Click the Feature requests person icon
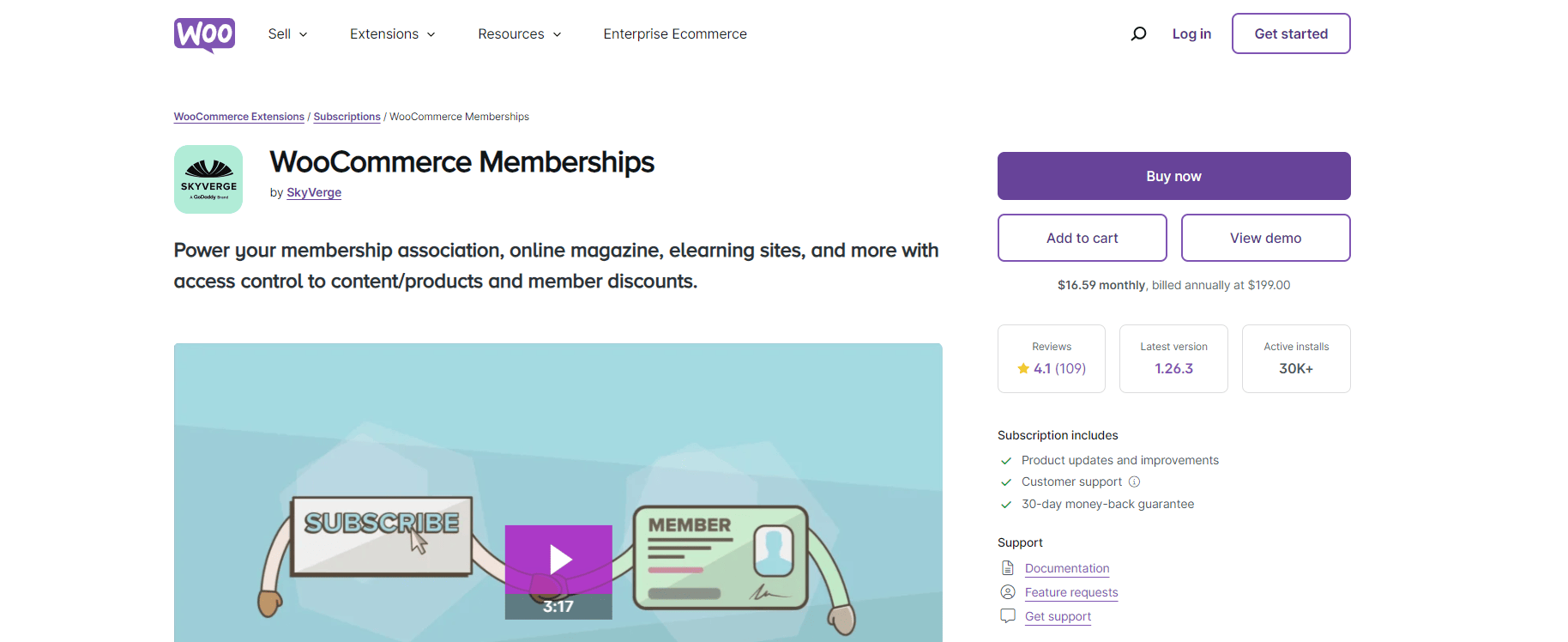 (1007, 592)
